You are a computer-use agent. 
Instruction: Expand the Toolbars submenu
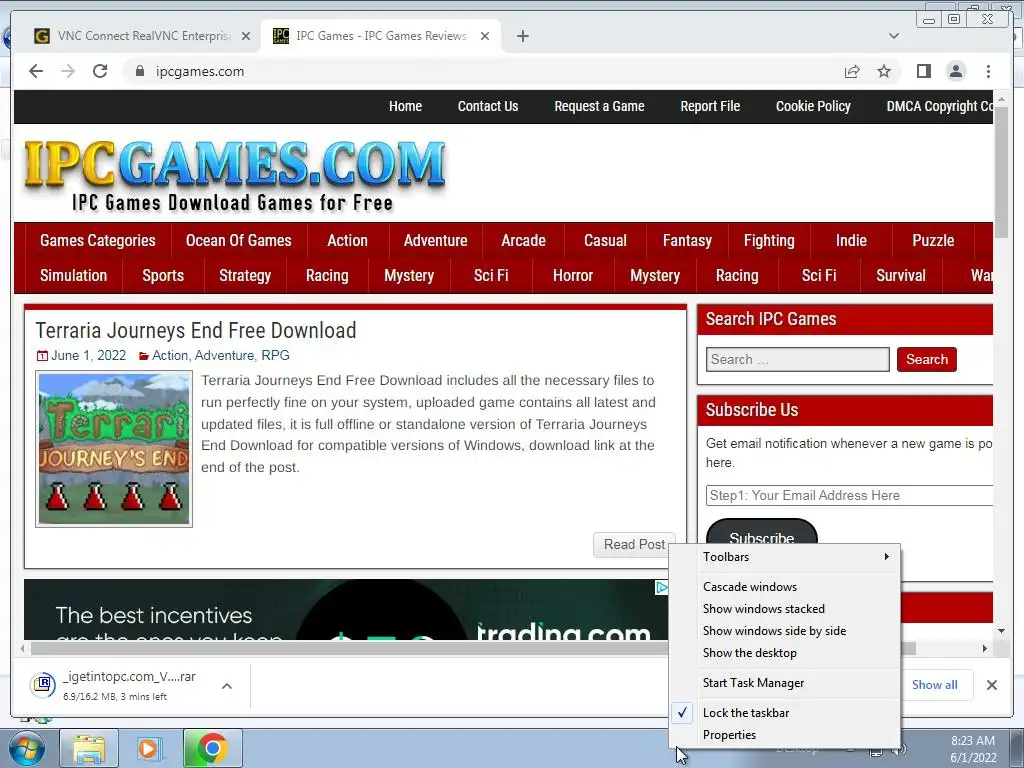tap(786, 557)
